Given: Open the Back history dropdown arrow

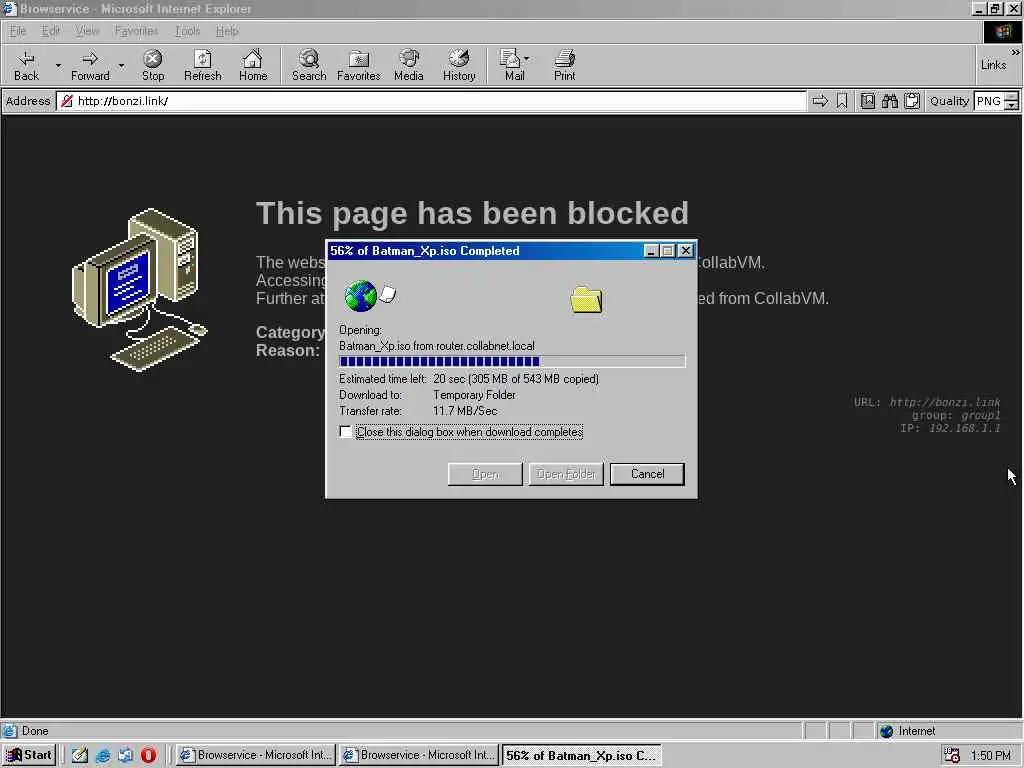Looking at the screenshot, I should point(57,65).
